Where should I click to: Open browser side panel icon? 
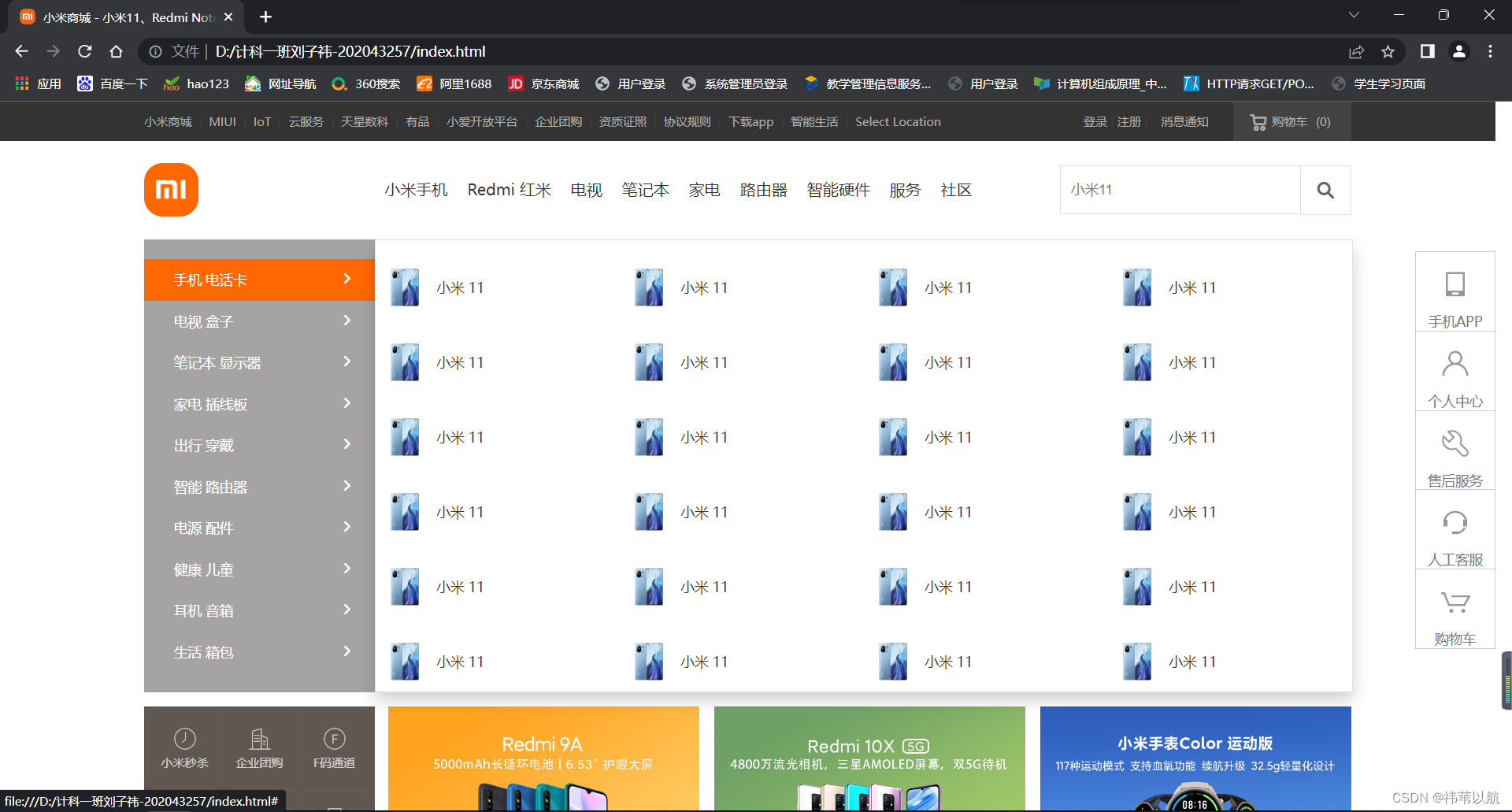(x=1427, y=51)
